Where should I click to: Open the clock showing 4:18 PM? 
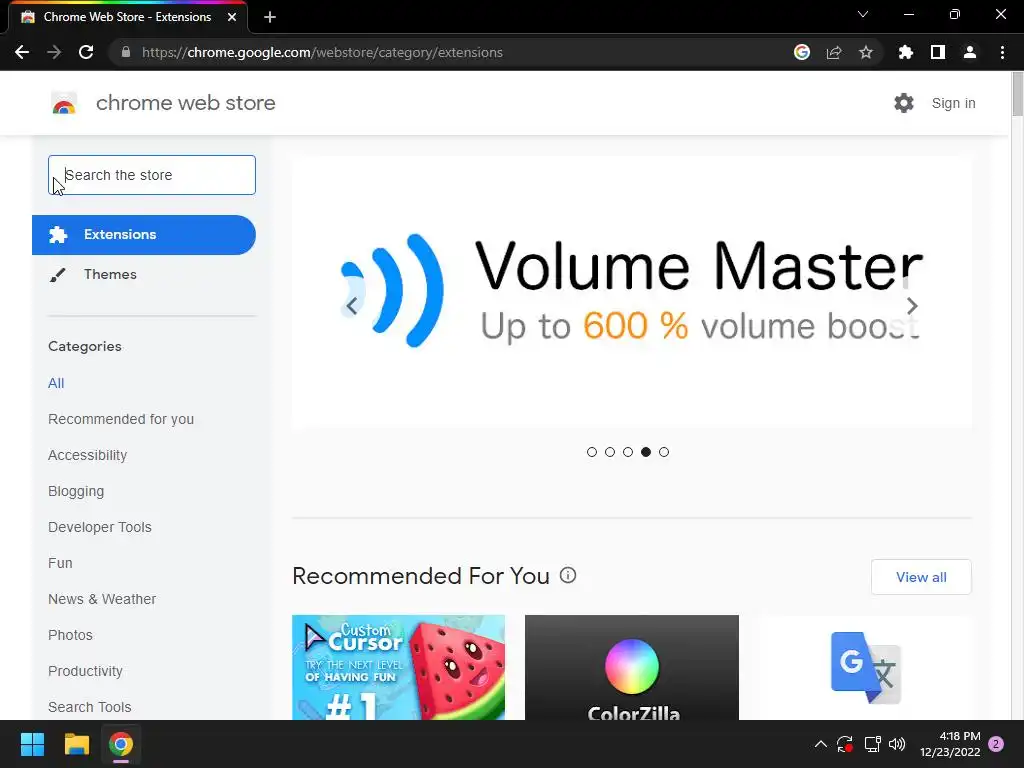point(950,744)
